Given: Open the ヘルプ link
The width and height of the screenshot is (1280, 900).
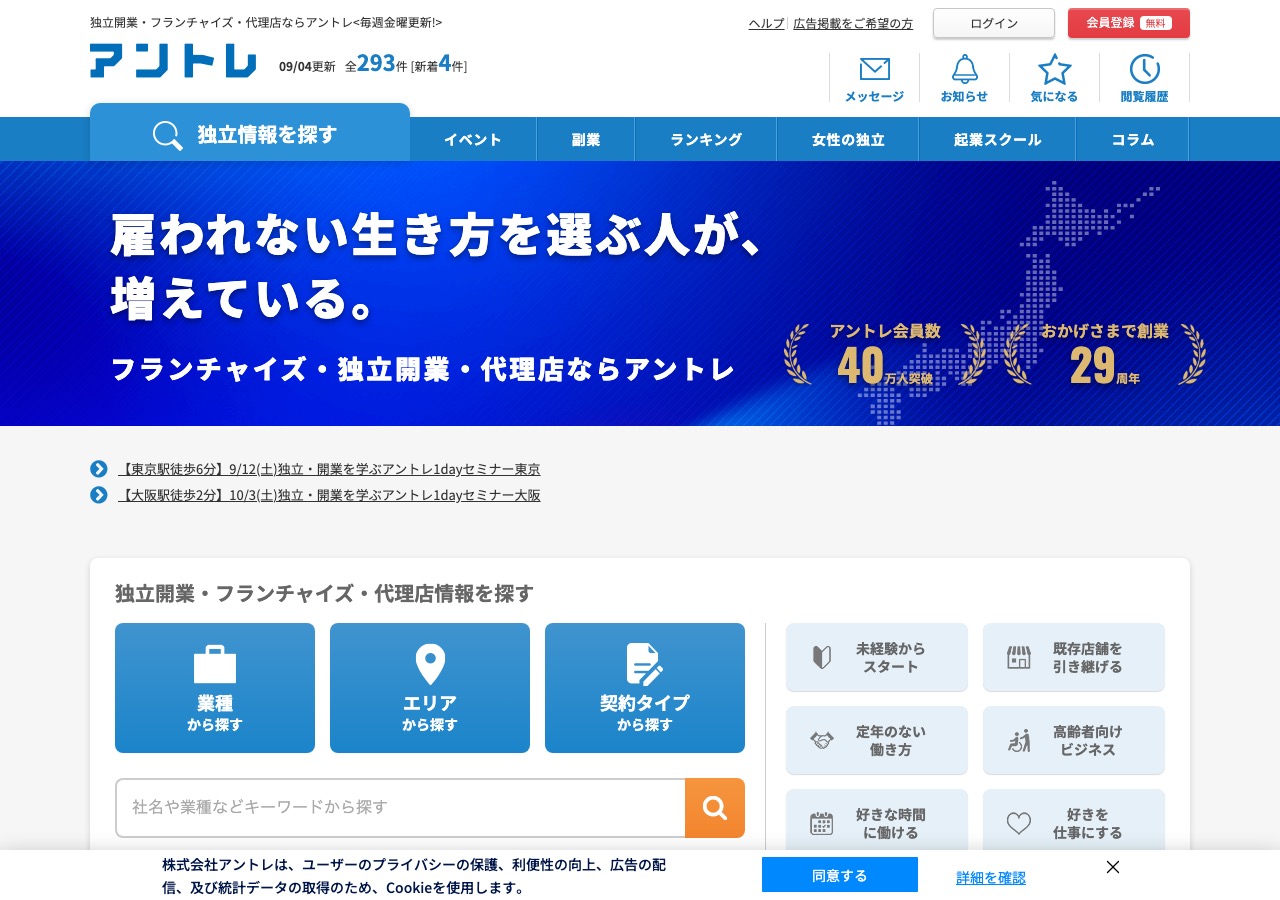Looking at the screenshot, I should click(766, 23).
